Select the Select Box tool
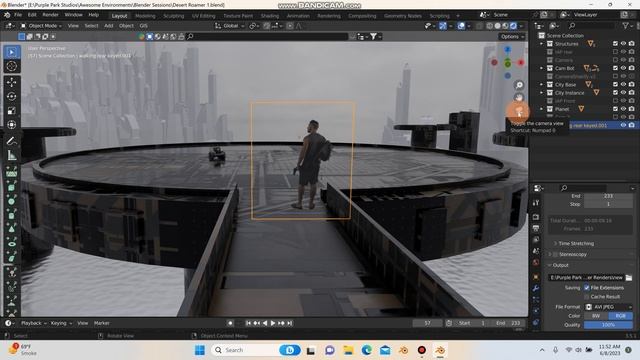 pyautogui.click(x=12, y=52)
